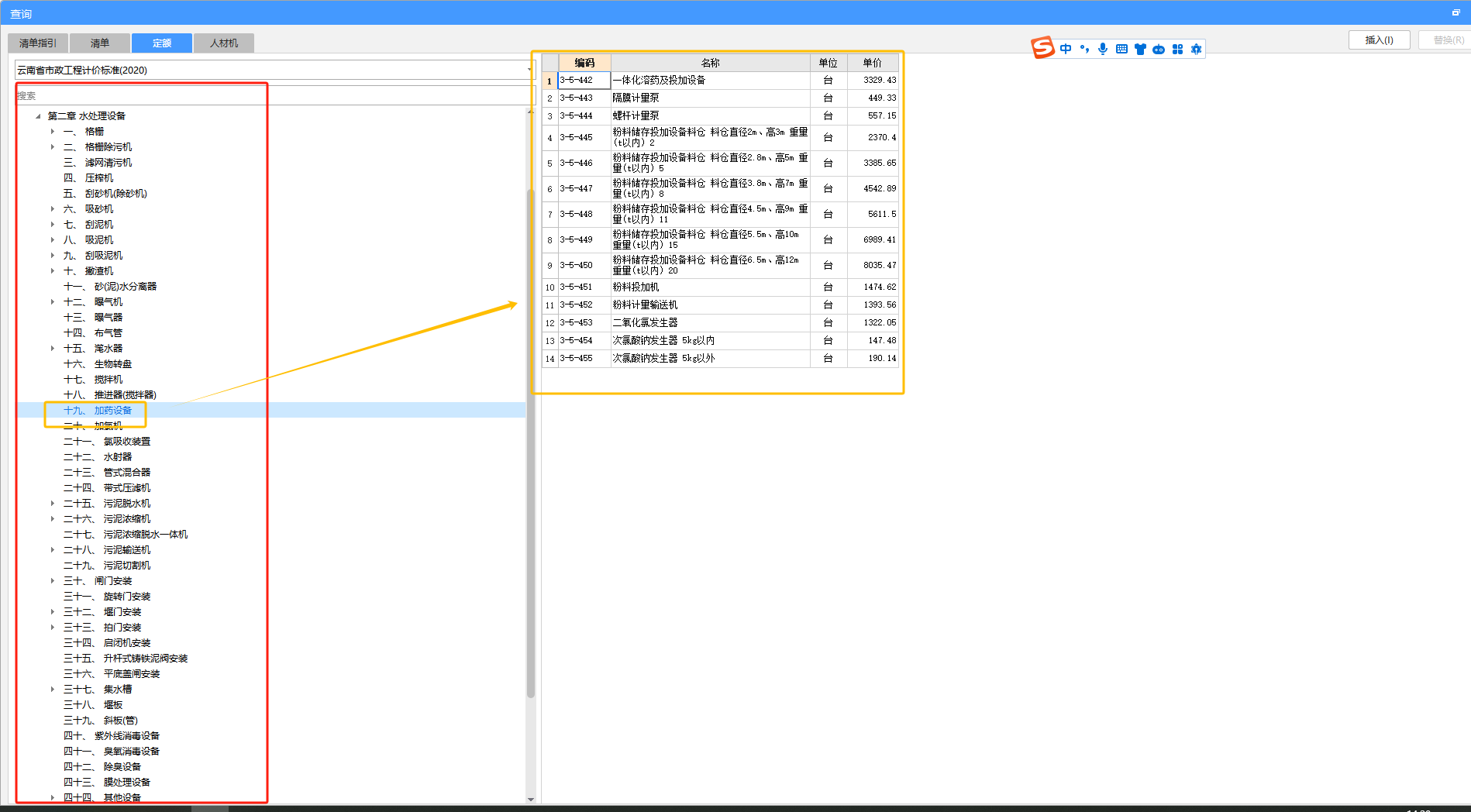Select 四十三、膜处理设备 item
1471x812 pixels.
[107, 783]
